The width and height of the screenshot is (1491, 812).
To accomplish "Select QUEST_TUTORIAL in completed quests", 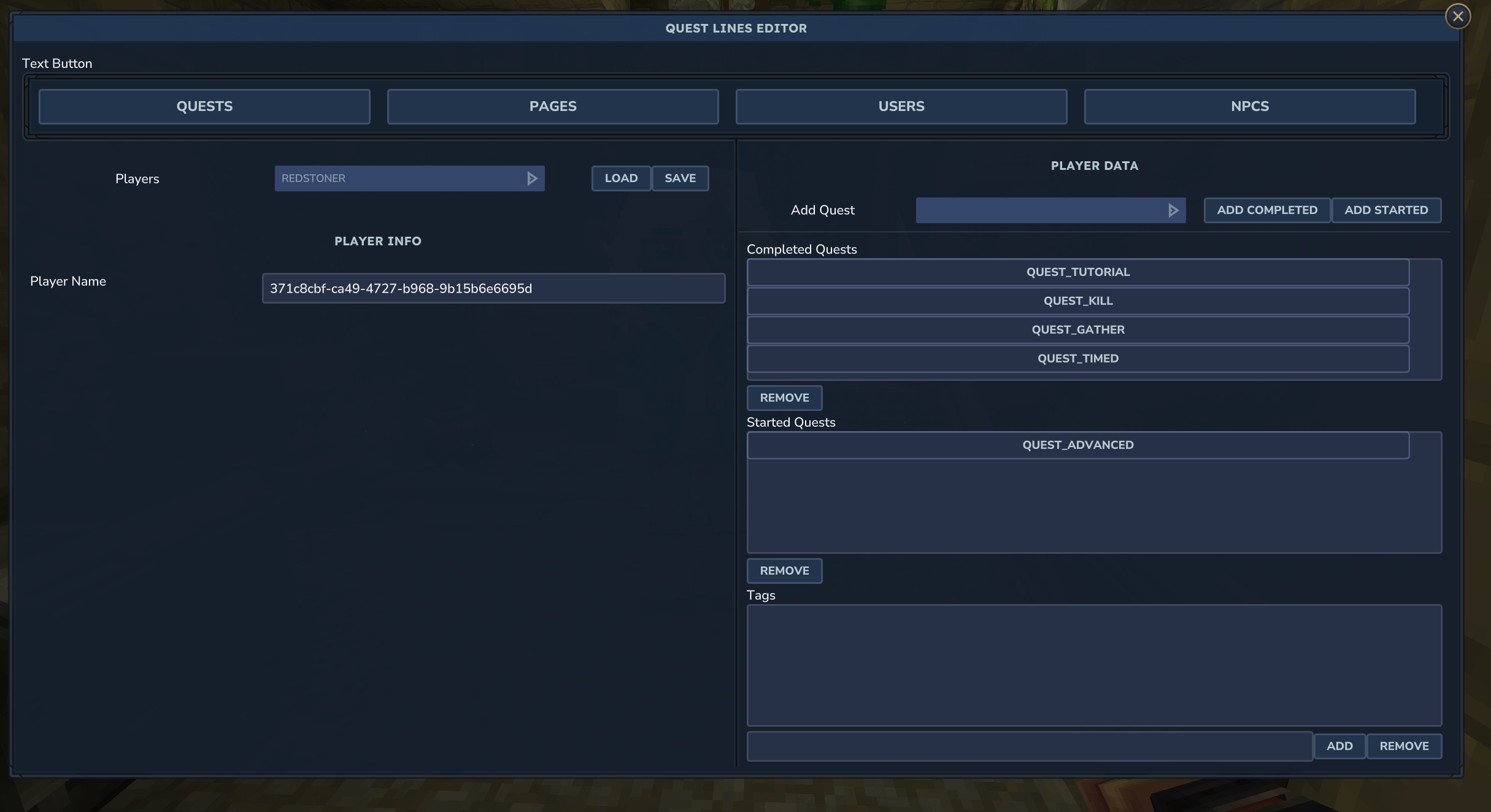I will 1078,272.
